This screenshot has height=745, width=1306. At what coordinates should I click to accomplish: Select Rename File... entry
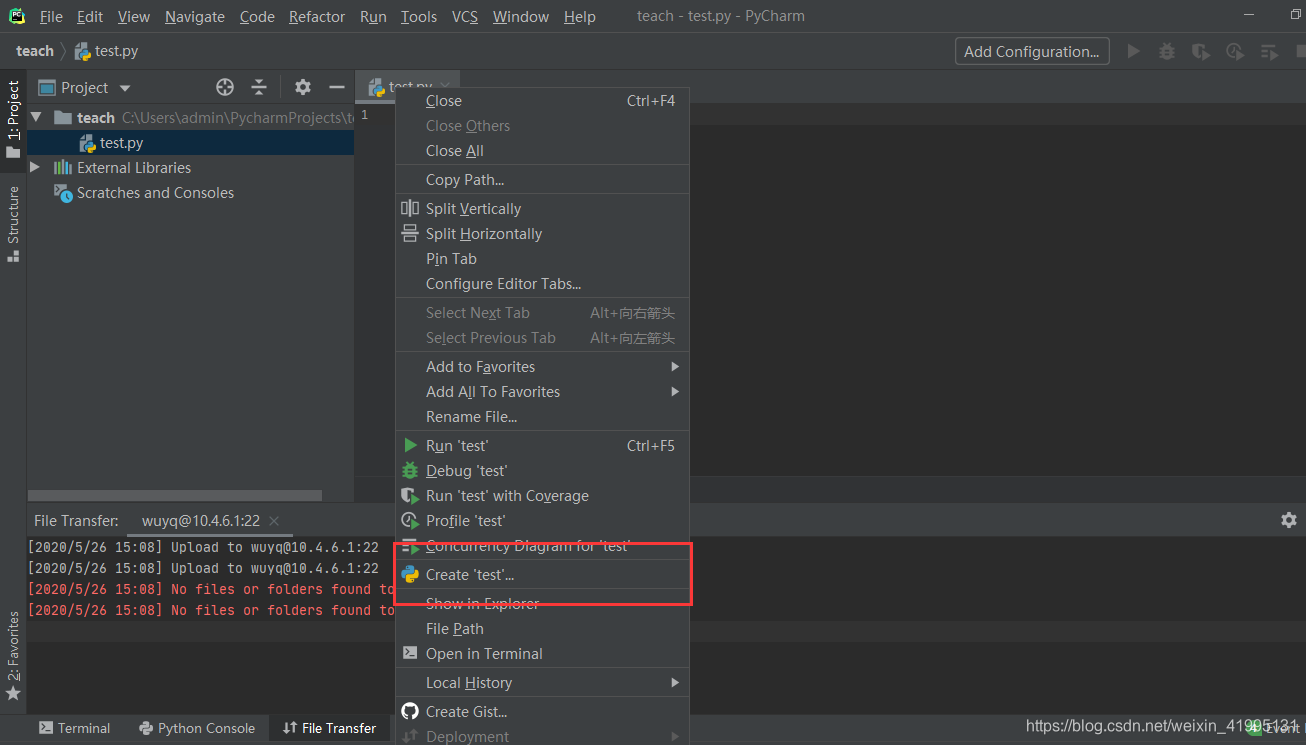[x=543, y=417]
